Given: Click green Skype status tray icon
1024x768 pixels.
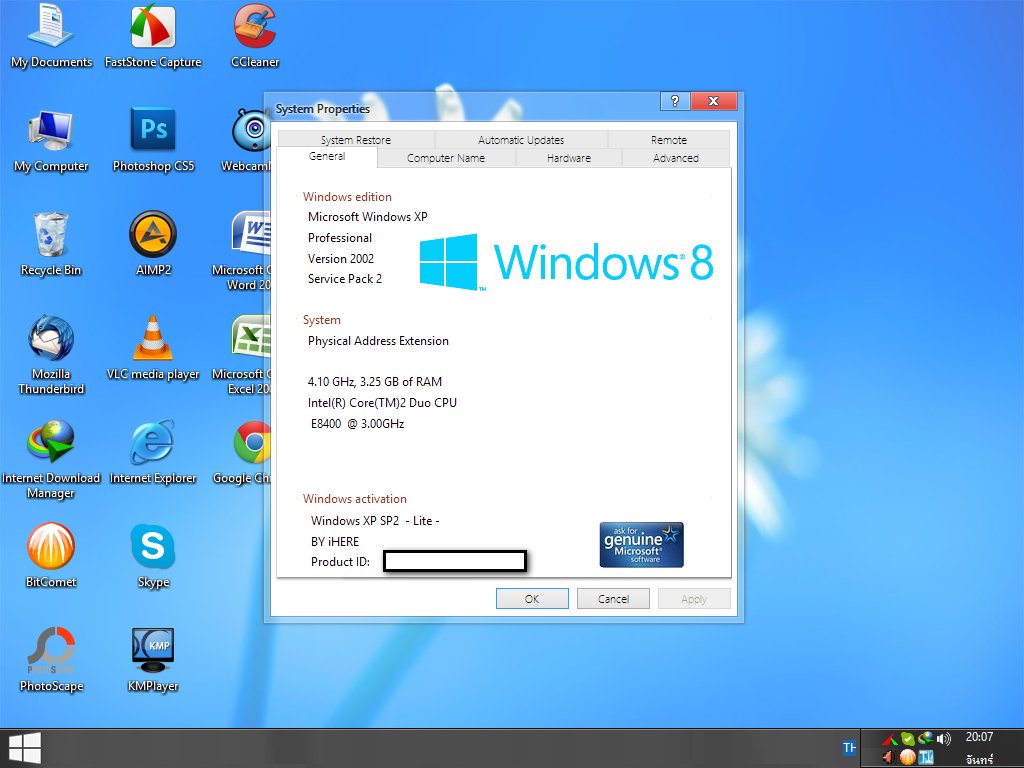Looking at the screenshot, I should [907, 739].
